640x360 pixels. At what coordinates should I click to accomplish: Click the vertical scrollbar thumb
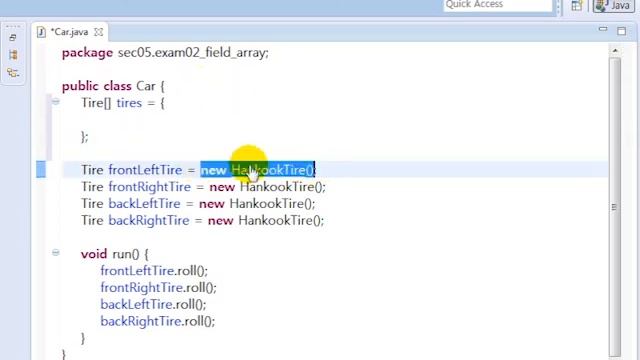coord(615,207)
